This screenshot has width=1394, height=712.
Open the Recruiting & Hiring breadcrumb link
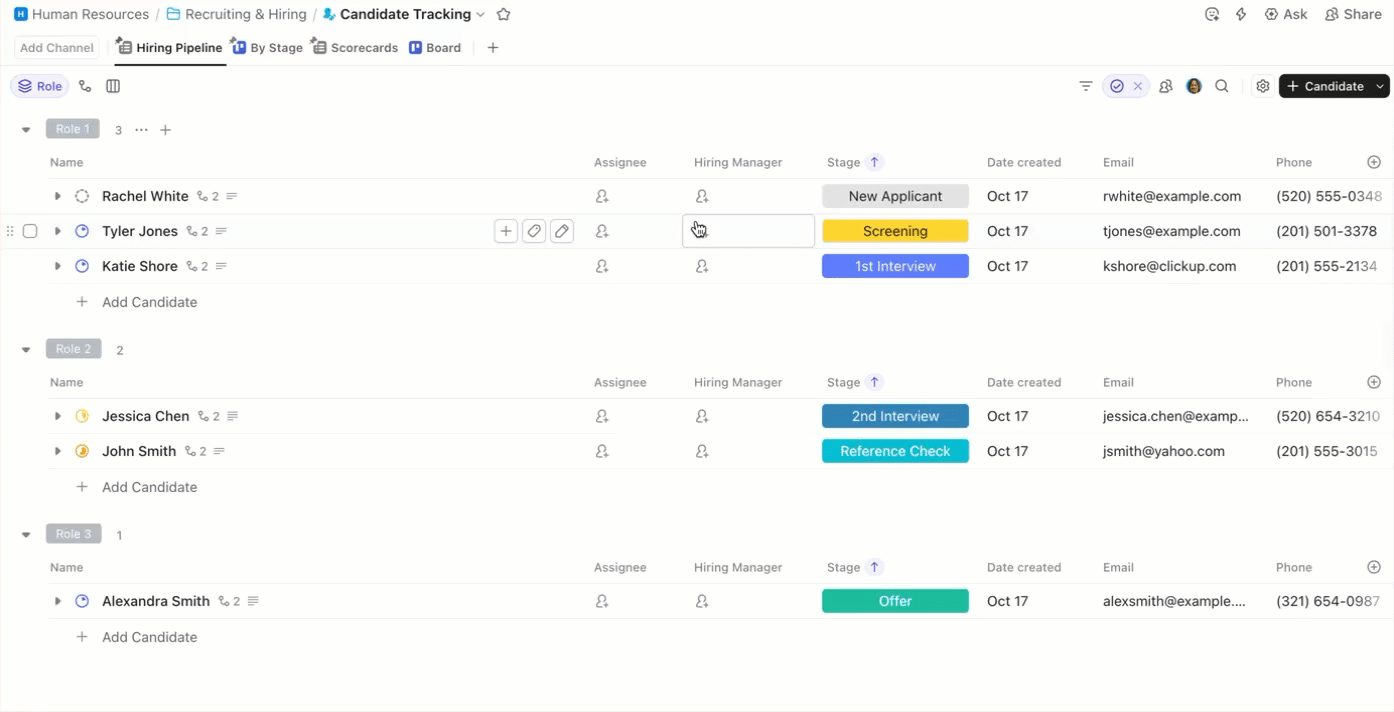[x=245, y=14]
